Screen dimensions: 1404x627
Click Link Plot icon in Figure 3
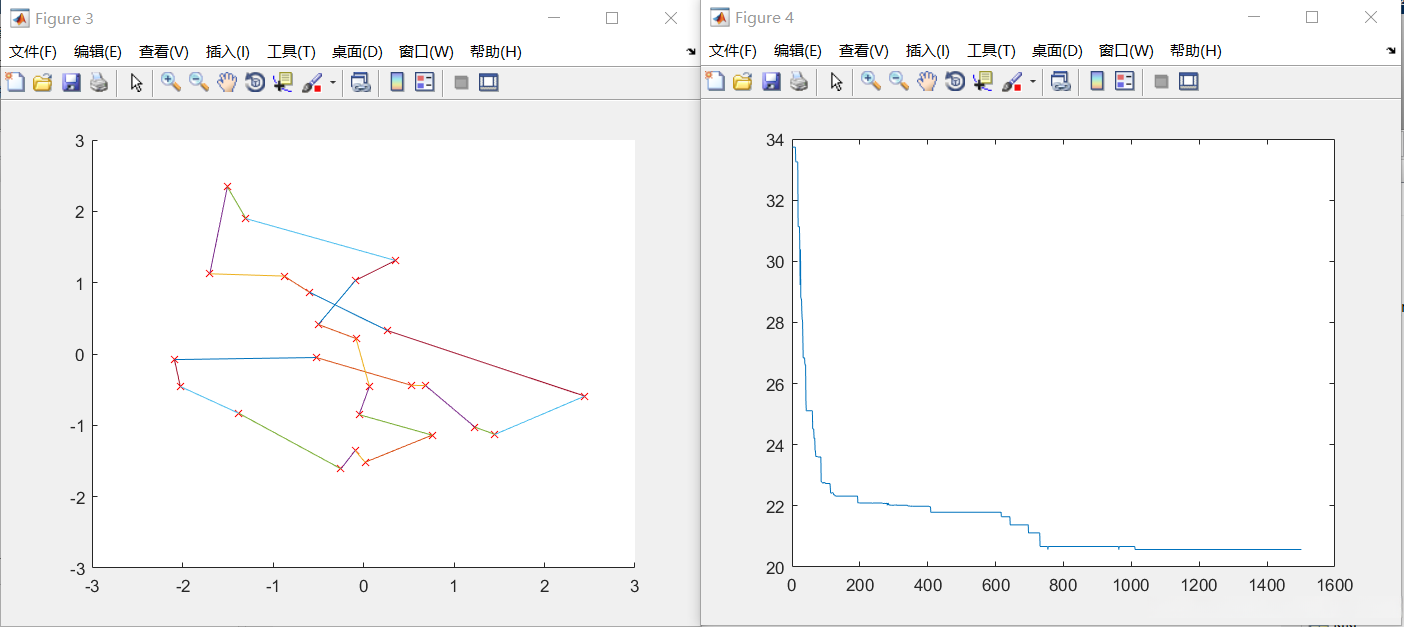pyautogui.click(x=361, y=83)
